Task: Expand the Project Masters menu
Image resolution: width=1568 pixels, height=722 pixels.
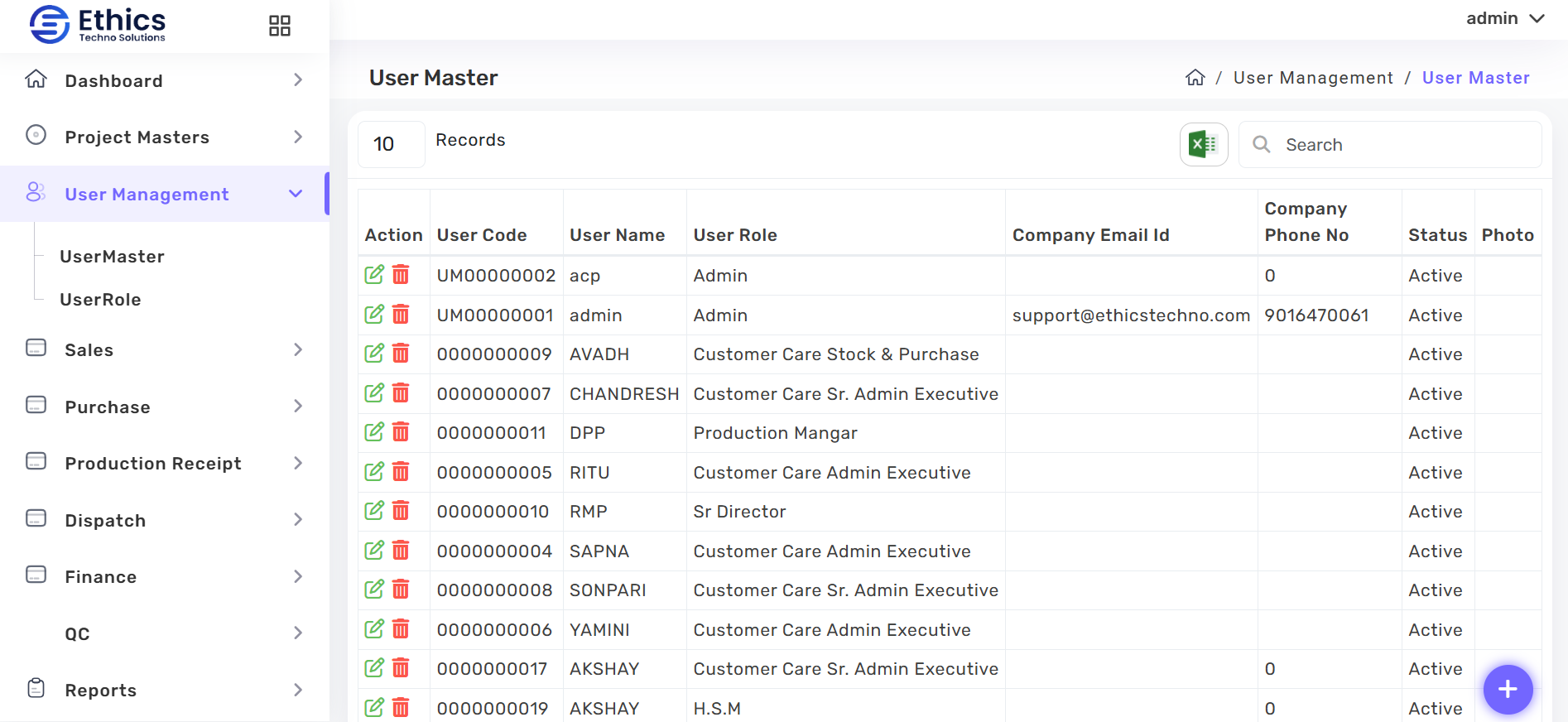Action: [164, 137]
